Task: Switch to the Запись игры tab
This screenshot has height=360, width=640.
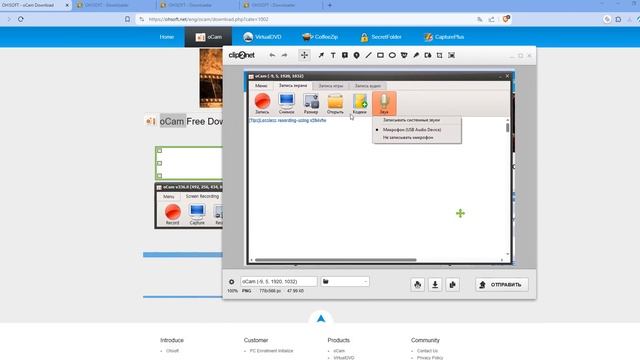Action: click(x=331, y=86)
